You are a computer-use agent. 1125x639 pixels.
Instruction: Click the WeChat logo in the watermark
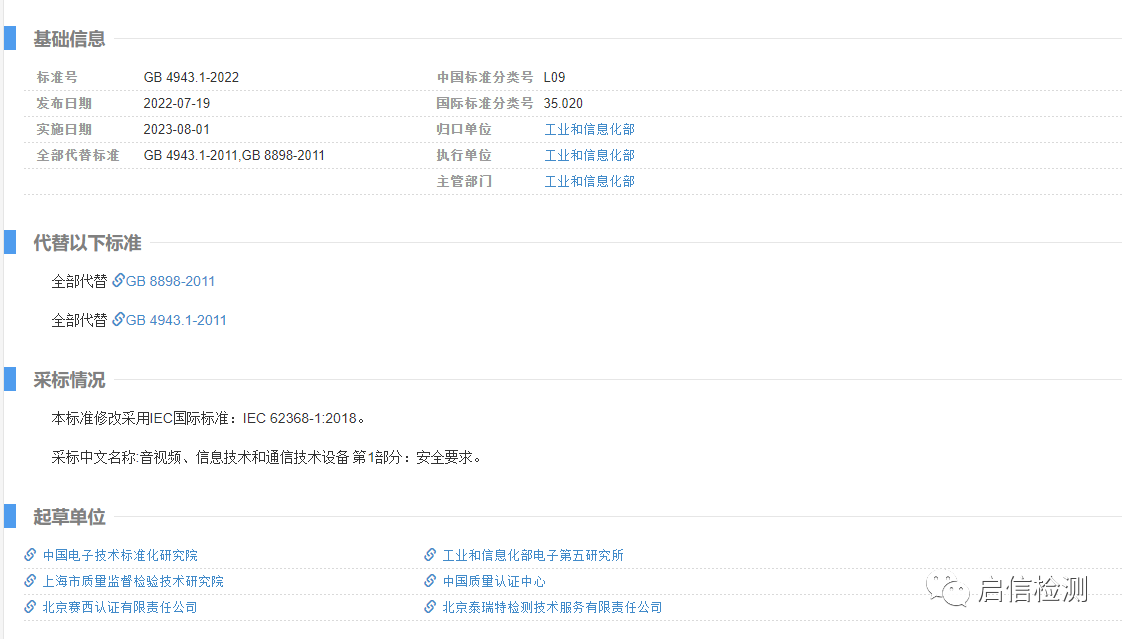click(948, 590)
